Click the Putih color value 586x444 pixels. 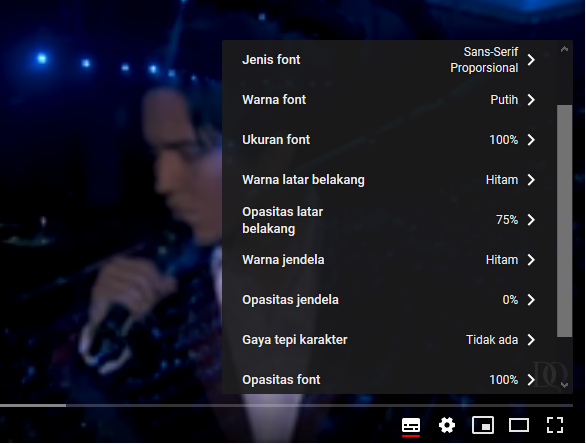tap(504, 100)
